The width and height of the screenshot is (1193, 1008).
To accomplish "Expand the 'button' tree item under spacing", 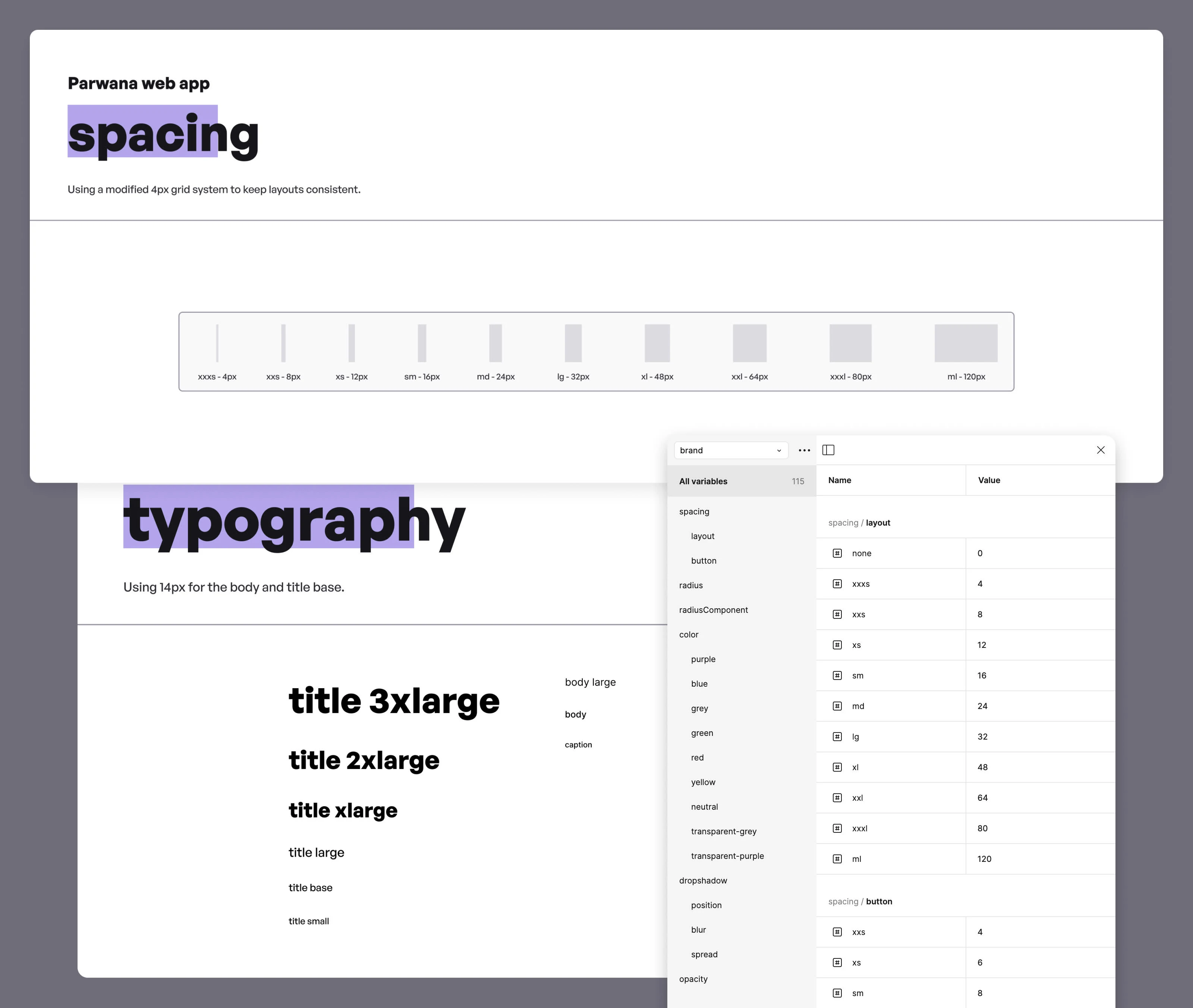I will coord(704,560).
